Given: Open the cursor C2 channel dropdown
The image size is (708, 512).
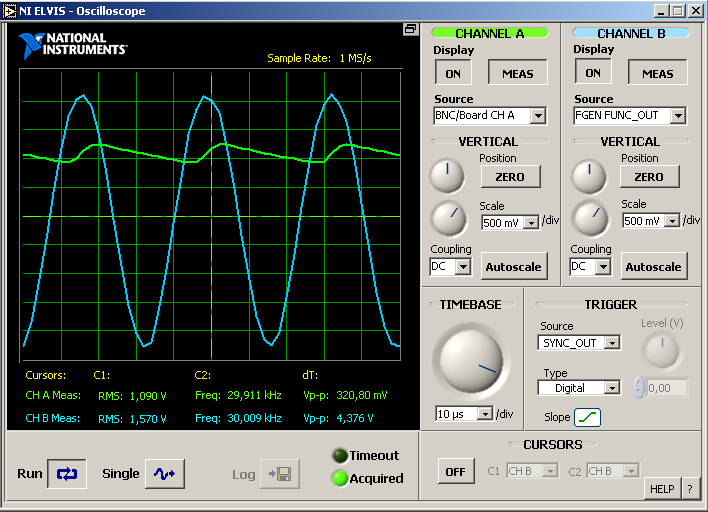Looking at the screenshot, I should tap(631, 471).
